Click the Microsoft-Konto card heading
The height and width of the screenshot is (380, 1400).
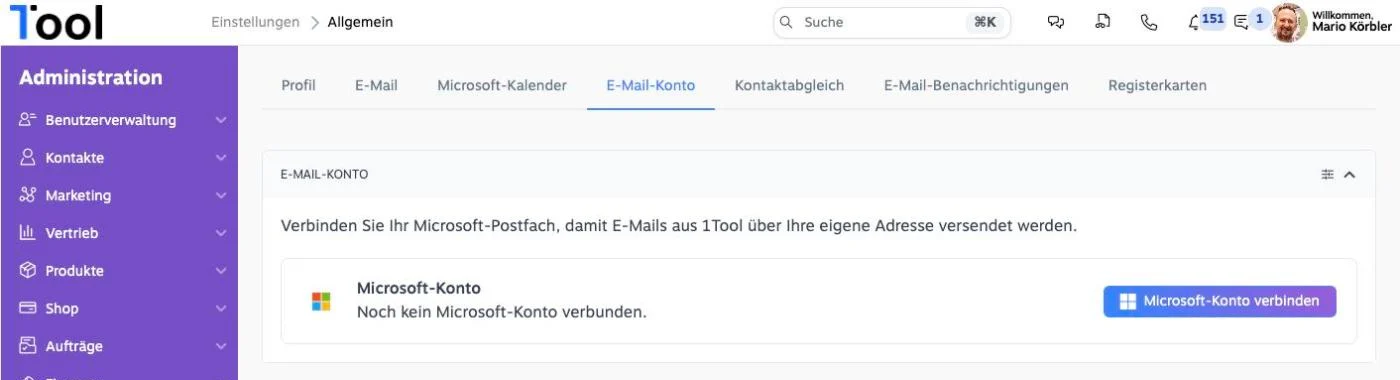(419, 289)
